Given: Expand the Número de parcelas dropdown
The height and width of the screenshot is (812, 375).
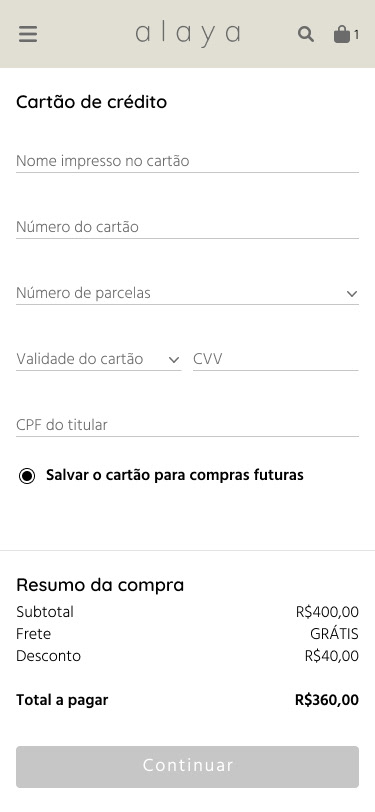Looking at the screenshot, I should click(x=187, y=293).
